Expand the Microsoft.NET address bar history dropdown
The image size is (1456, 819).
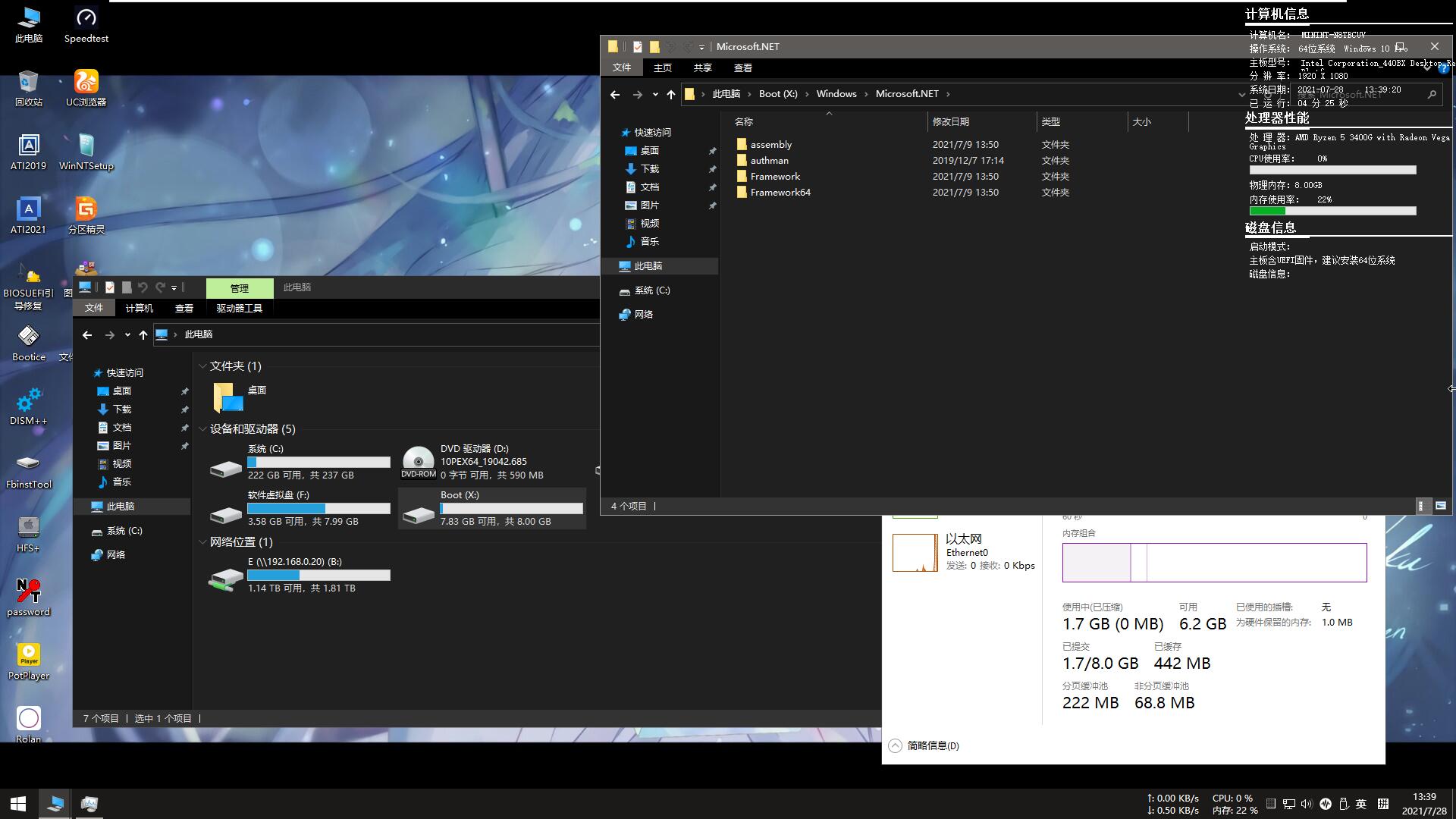click(x=1241, y=94)
